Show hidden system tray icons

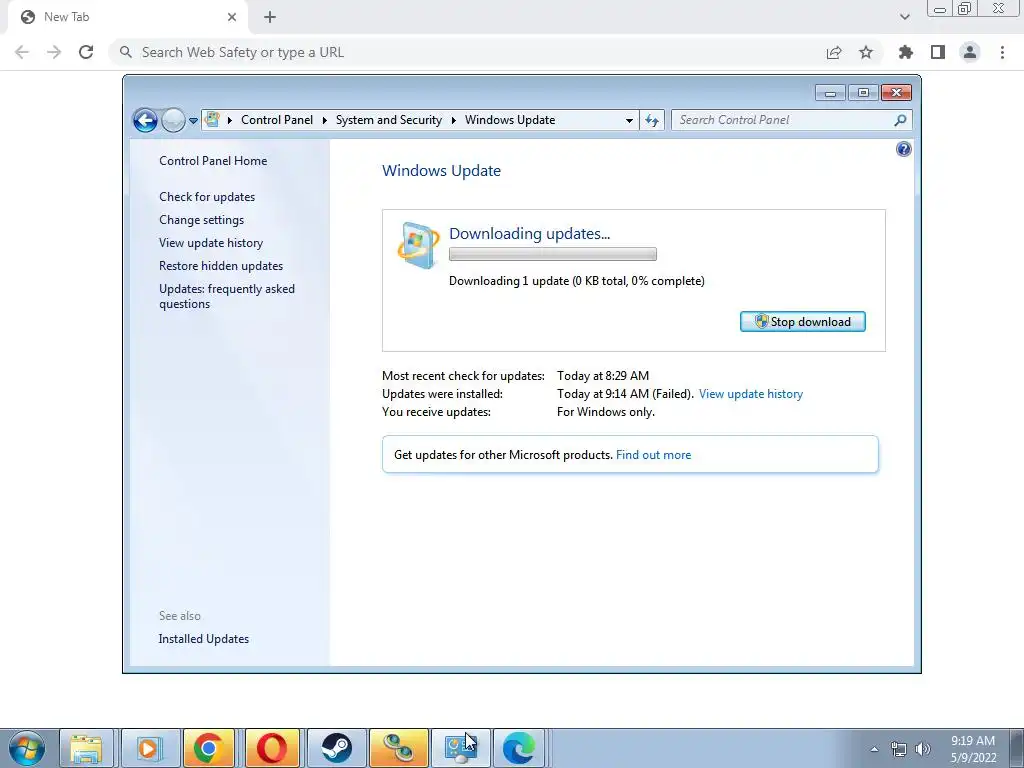[874, 749]
